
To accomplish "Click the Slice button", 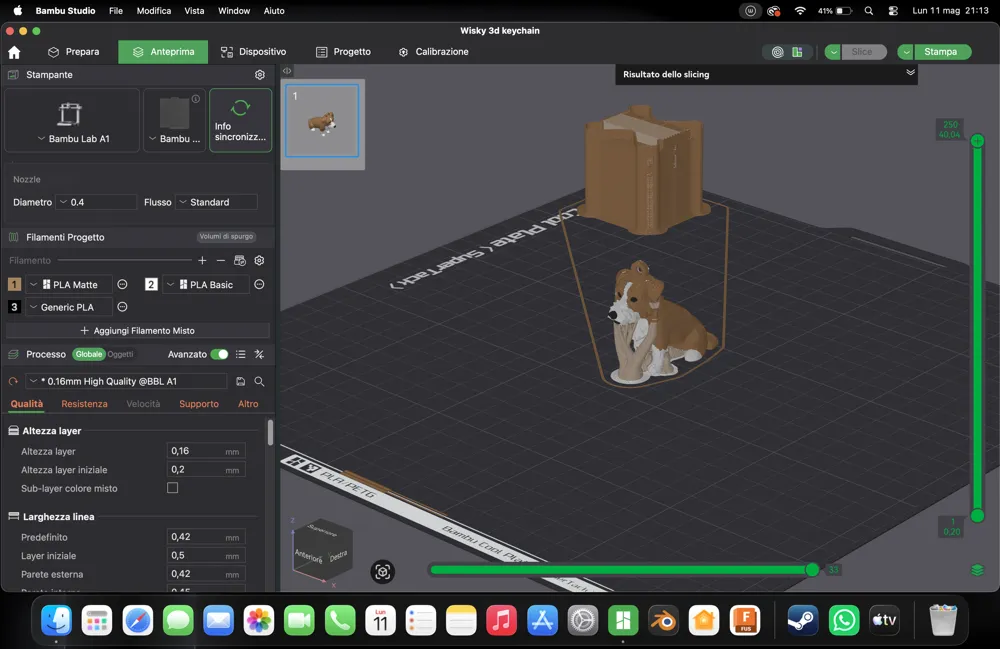I will pos(862,52).
